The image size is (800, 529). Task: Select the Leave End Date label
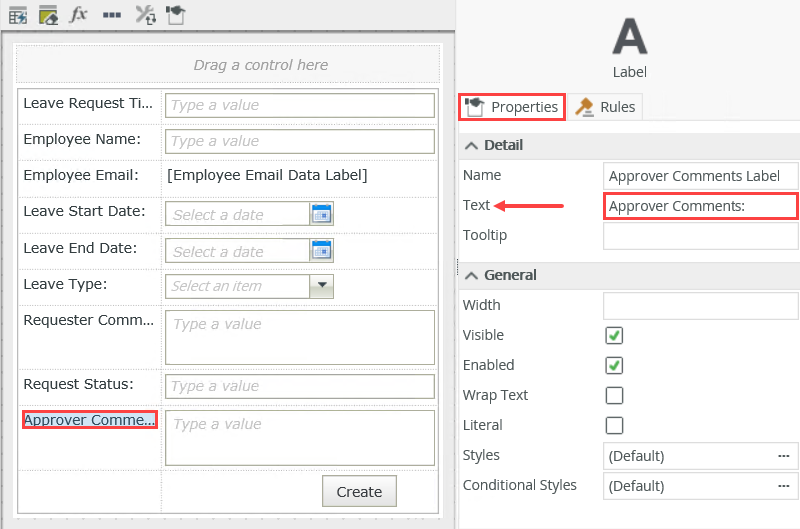click(x=80, y=248)
